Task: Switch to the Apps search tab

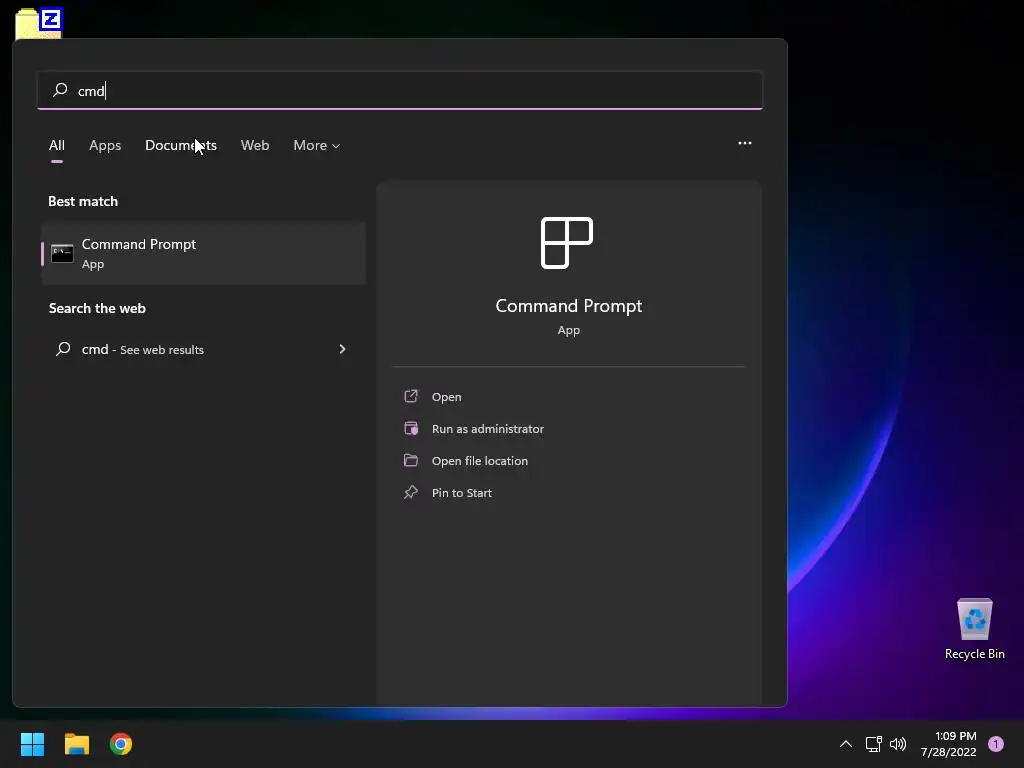Action: 105,145
